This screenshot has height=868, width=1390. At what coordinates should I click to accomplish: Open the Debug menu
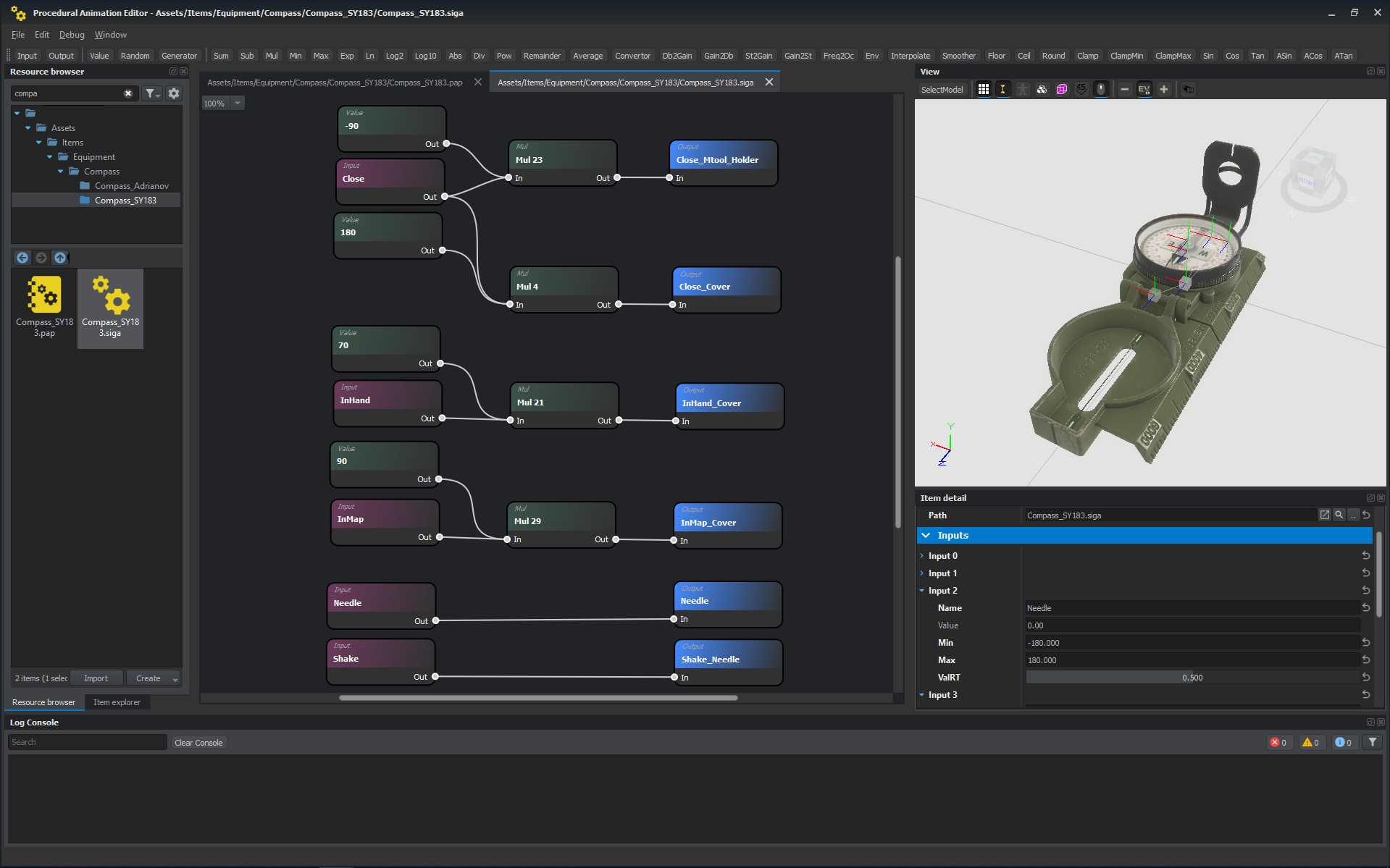71,34
